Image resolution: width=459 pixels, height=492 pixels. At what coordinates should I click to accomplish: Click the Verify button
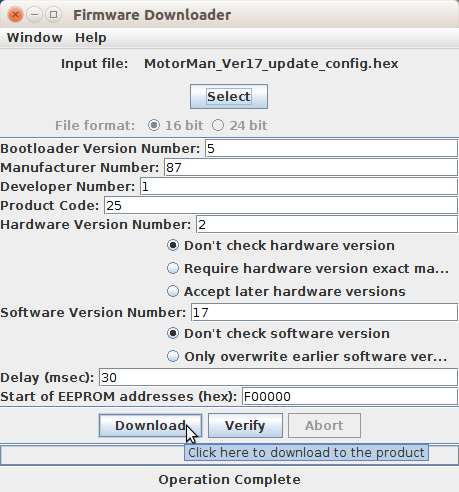[245, 426]
